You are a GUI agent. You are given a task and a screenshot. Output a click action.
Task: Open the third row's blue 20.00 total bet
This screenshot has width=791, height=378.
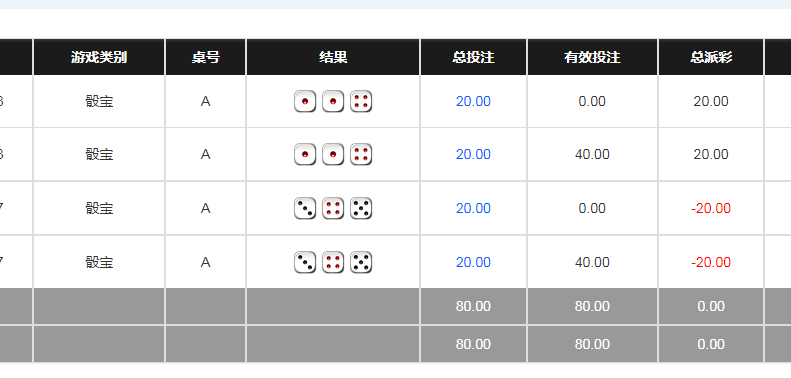point(473,208)
